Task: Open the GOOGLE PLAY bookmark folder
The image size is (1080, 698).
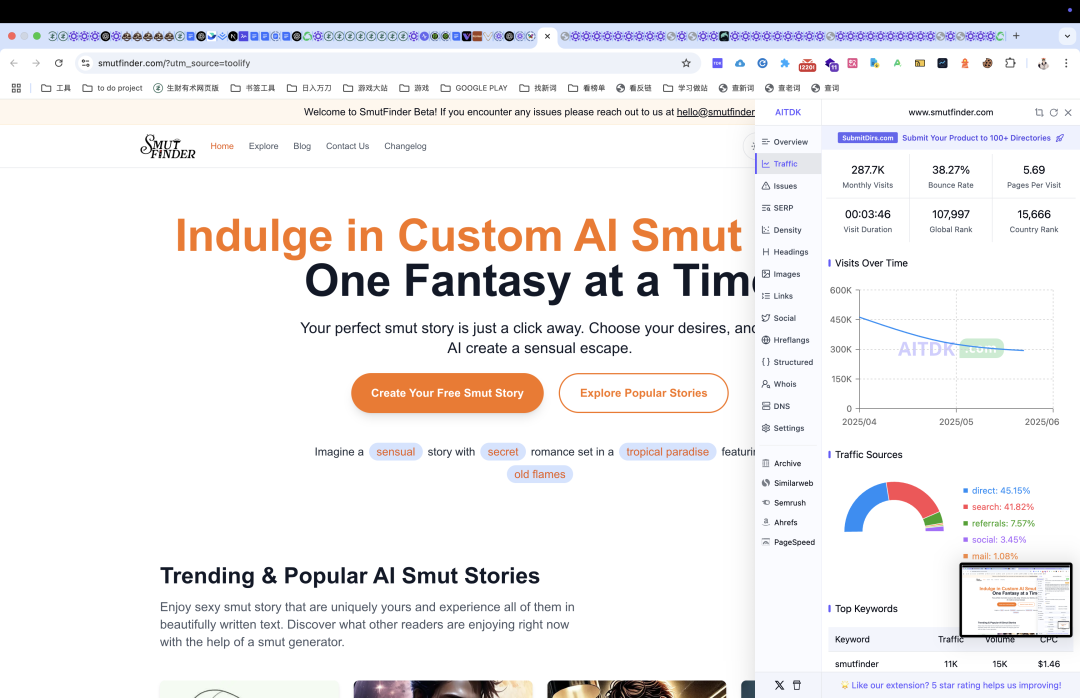Action: (x=474, y=88)
